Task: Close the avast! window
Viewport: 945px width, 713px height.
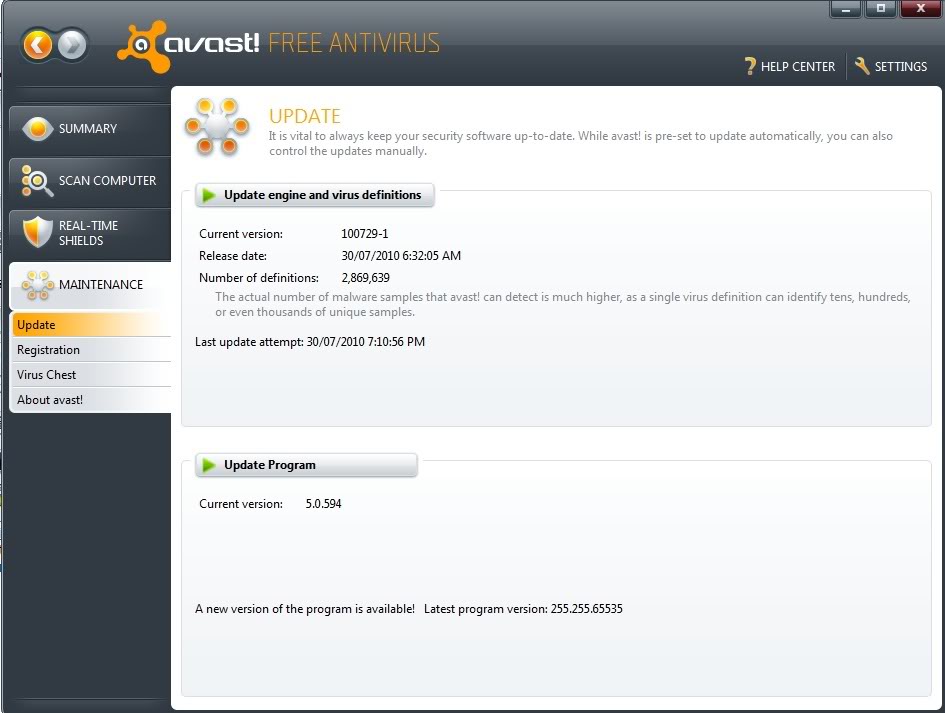Action: 921,9
